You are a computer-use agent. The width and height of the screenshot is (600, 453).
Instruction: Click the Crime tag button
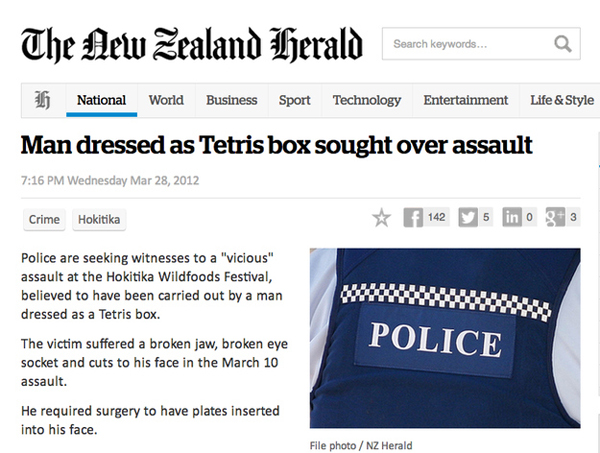point(44,220)
